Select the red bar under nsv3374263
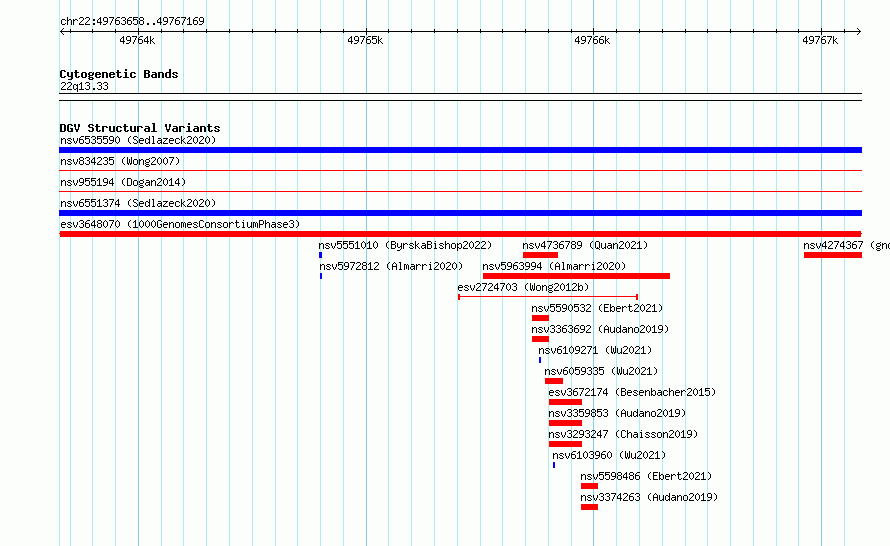The image size is (890, 546). (589, 507)
